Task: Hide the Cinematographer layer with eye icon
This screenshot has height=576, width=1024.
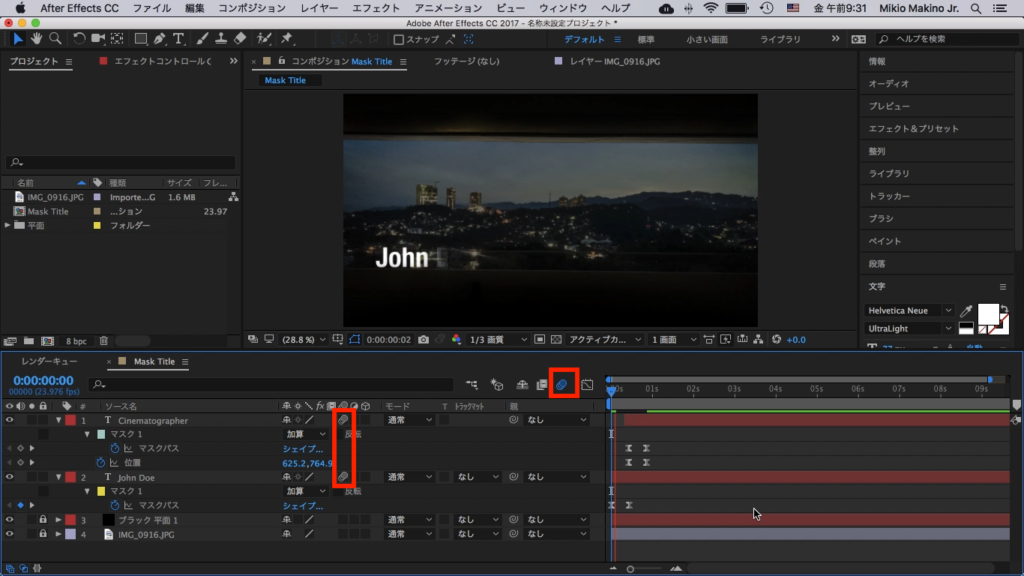Action: (9, 421)
